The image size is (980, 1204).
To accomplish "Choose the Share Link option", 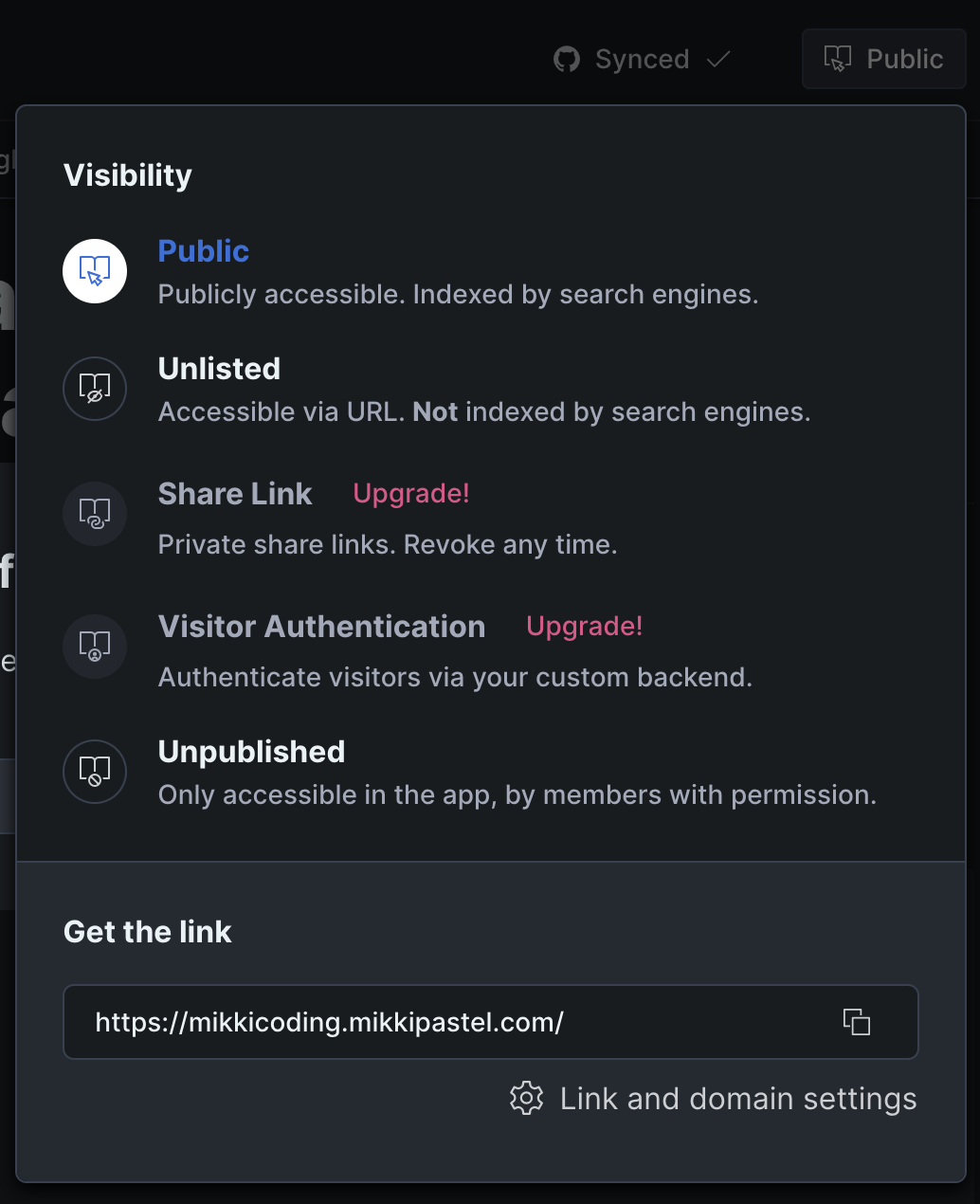I will (x=235, y=494).
